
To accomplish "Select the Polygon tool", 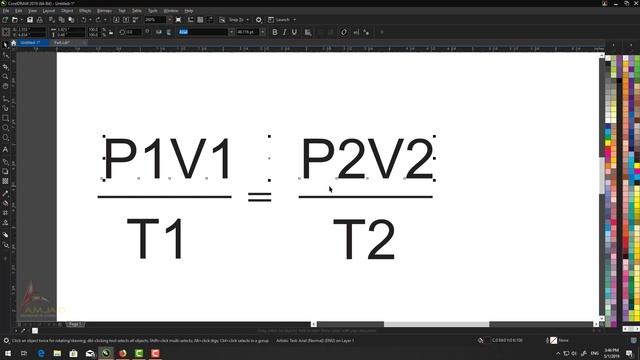I will [x=5, y=138].
